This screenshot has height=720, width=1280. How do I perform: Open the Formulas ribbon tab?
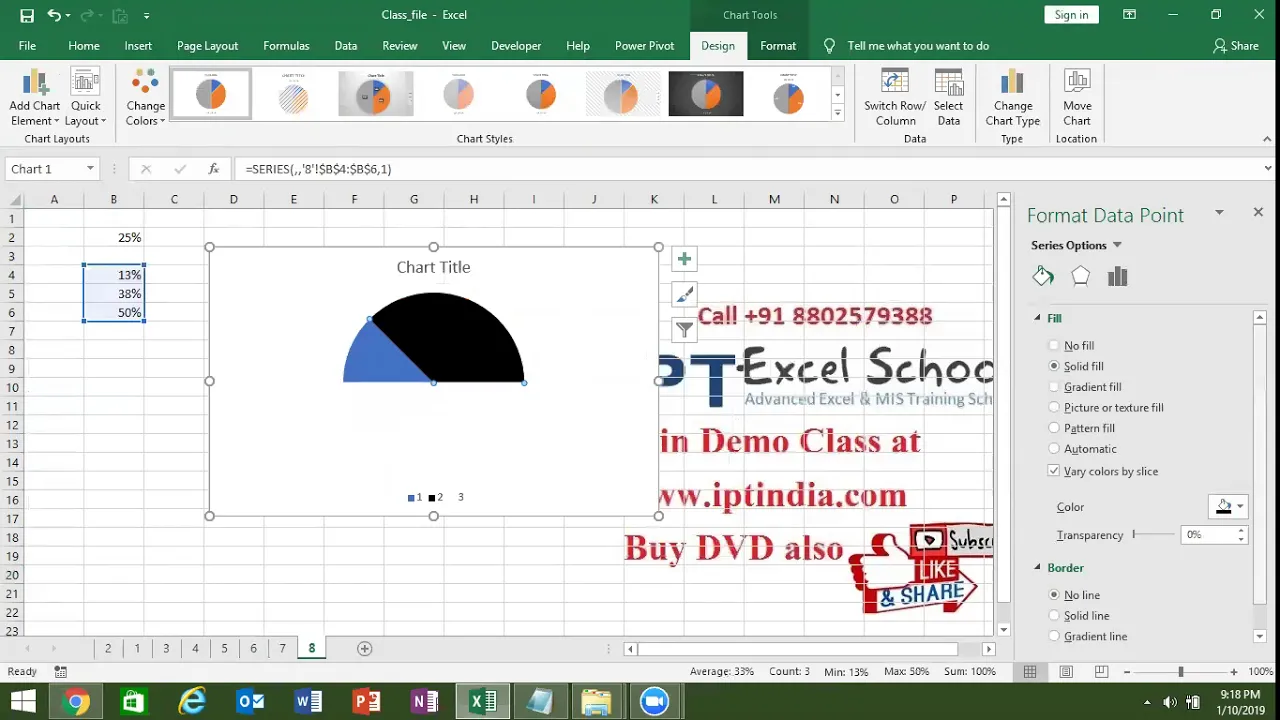[286, 46]
